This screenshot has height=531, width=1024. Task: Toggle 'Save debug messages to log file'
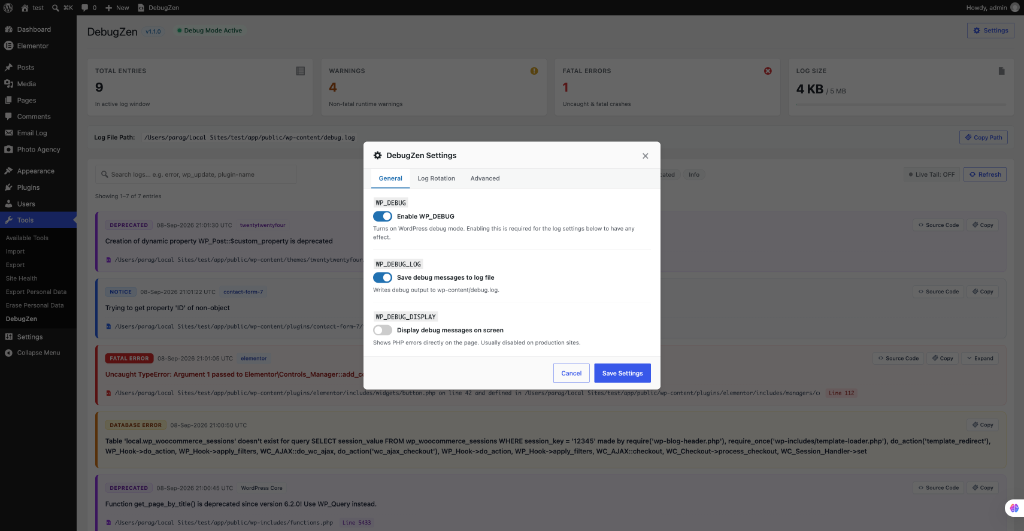383,278
